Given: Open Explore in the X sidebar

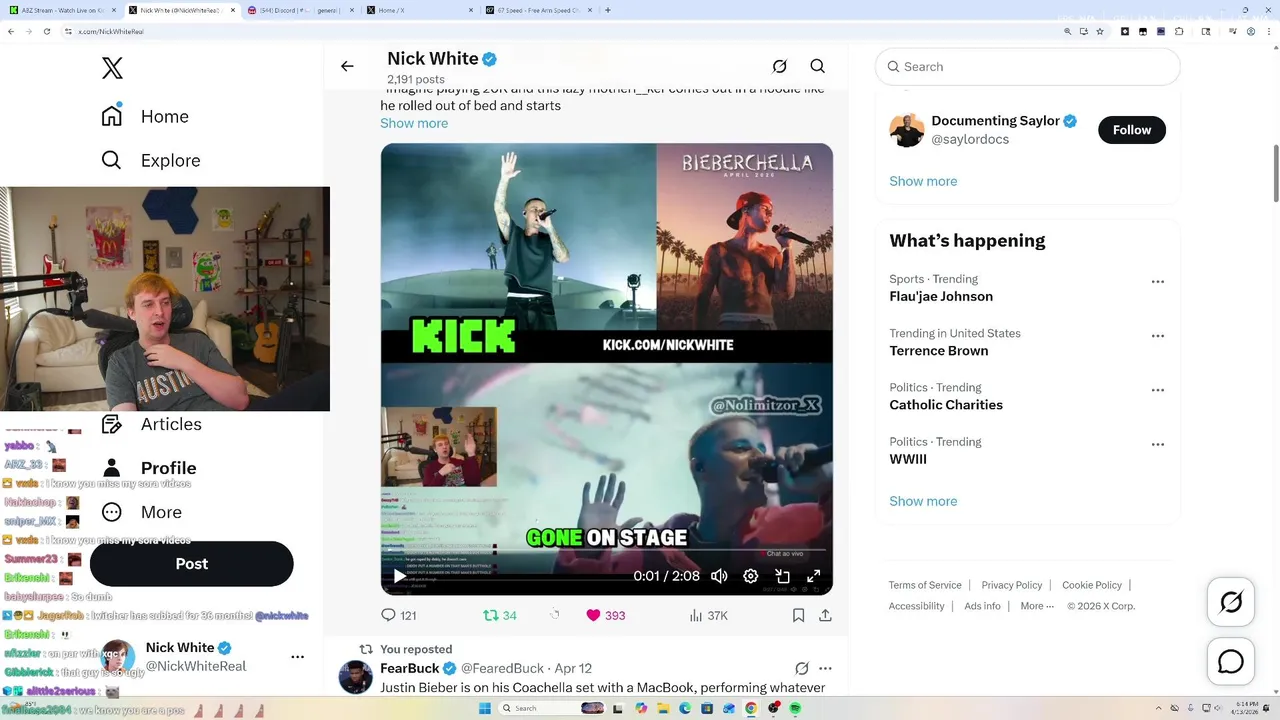Looking at the screenshot, I should click(x=151, y=160).
